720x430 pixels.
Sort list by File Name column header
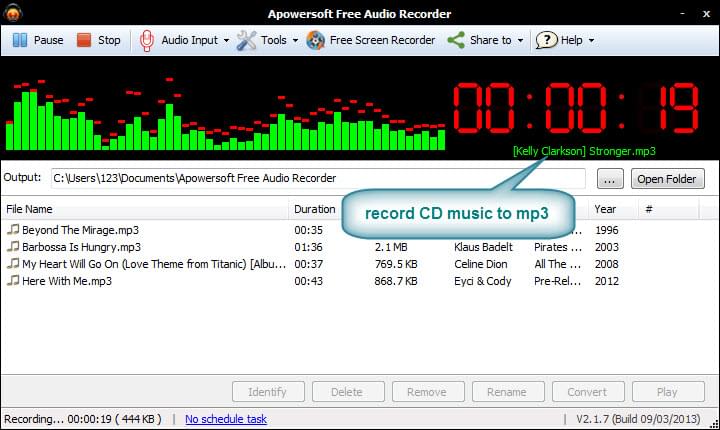[x=30, y=210]
